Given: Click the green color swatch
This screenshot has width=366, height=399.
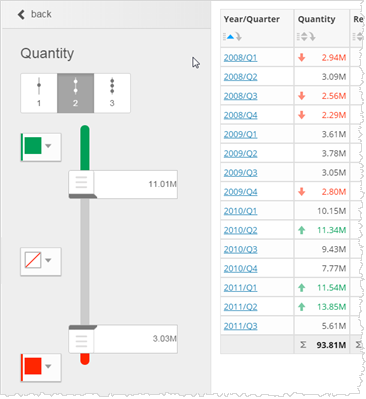Looking at the screenshot, I should click(33, 146).
